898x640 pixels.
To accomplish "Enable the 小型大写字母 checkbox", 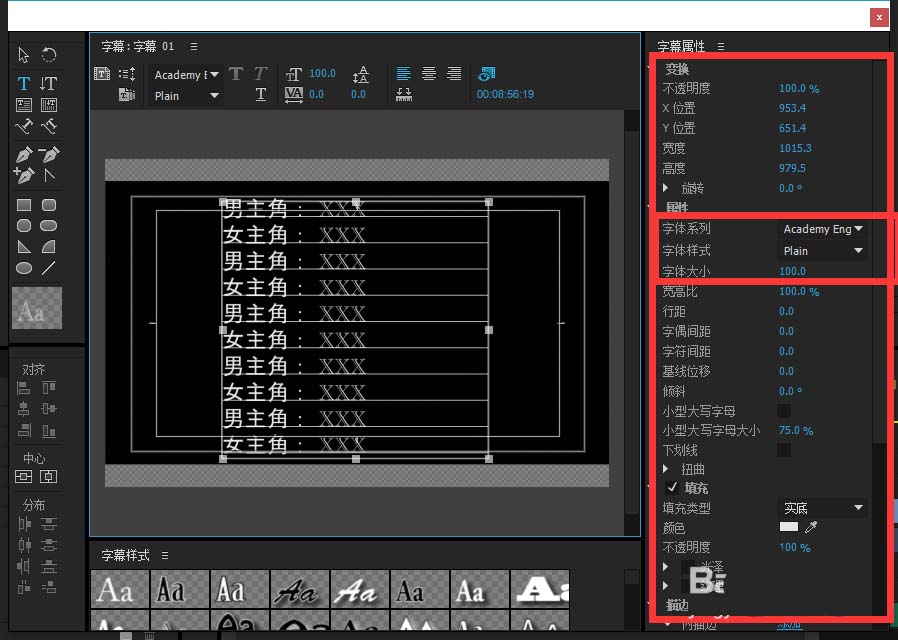I will (784, 410).
